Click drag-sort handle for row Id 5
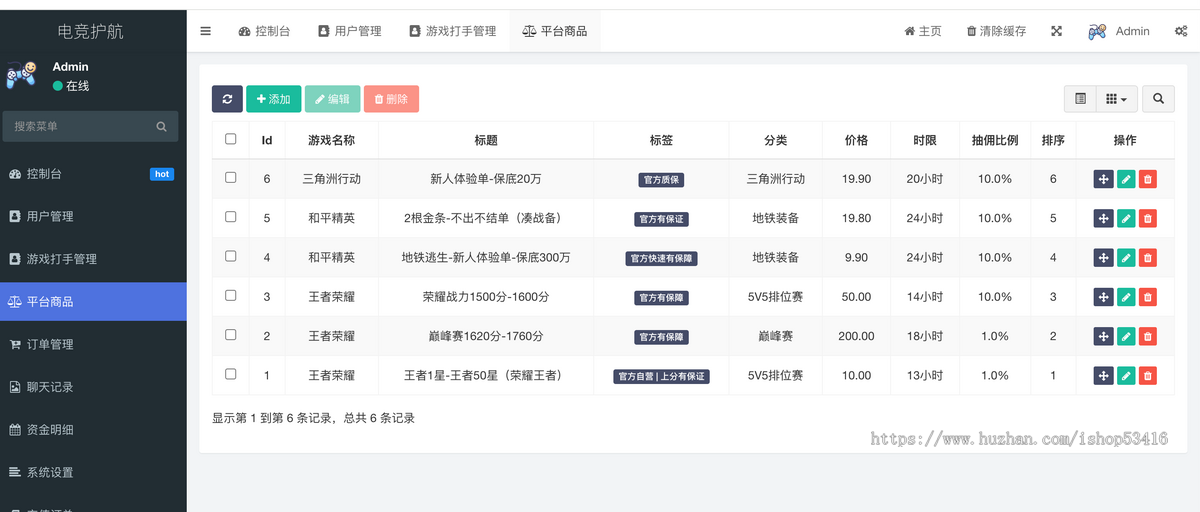This screenshot has height=512, width=1200. click(x=1103, y=218)
